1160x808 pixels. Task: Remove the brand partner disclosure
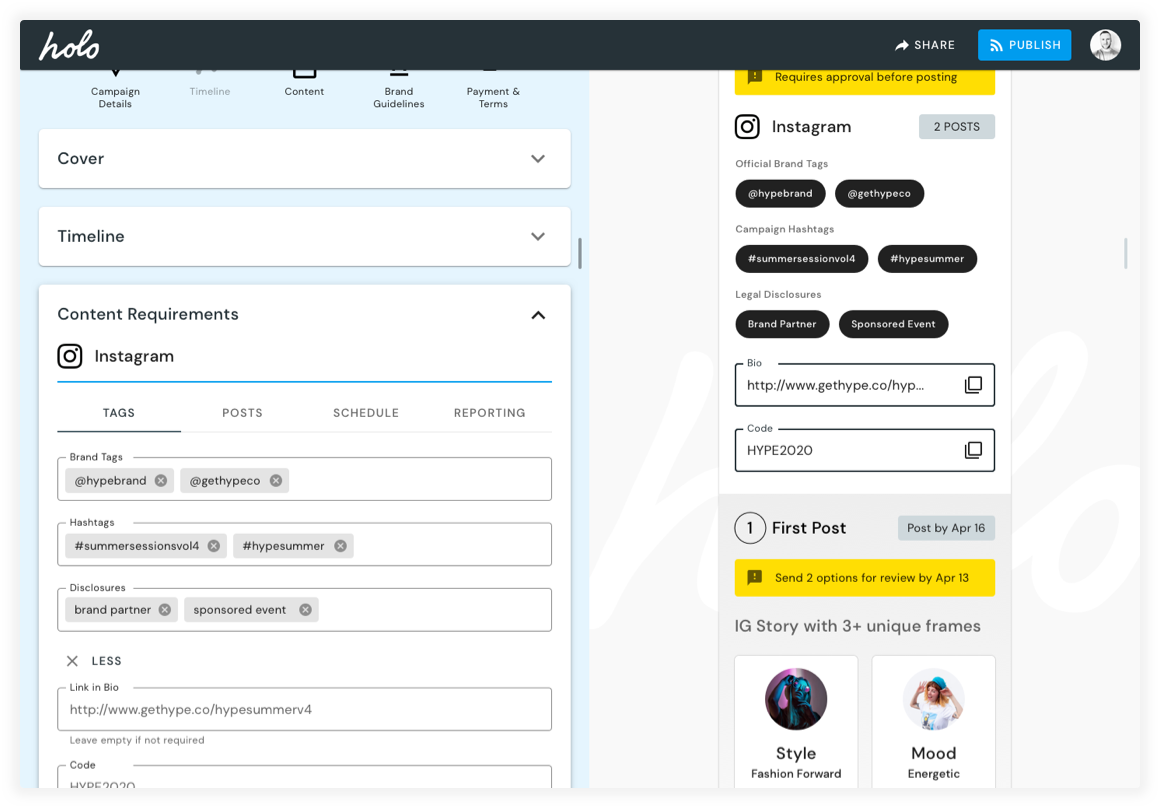165,610
